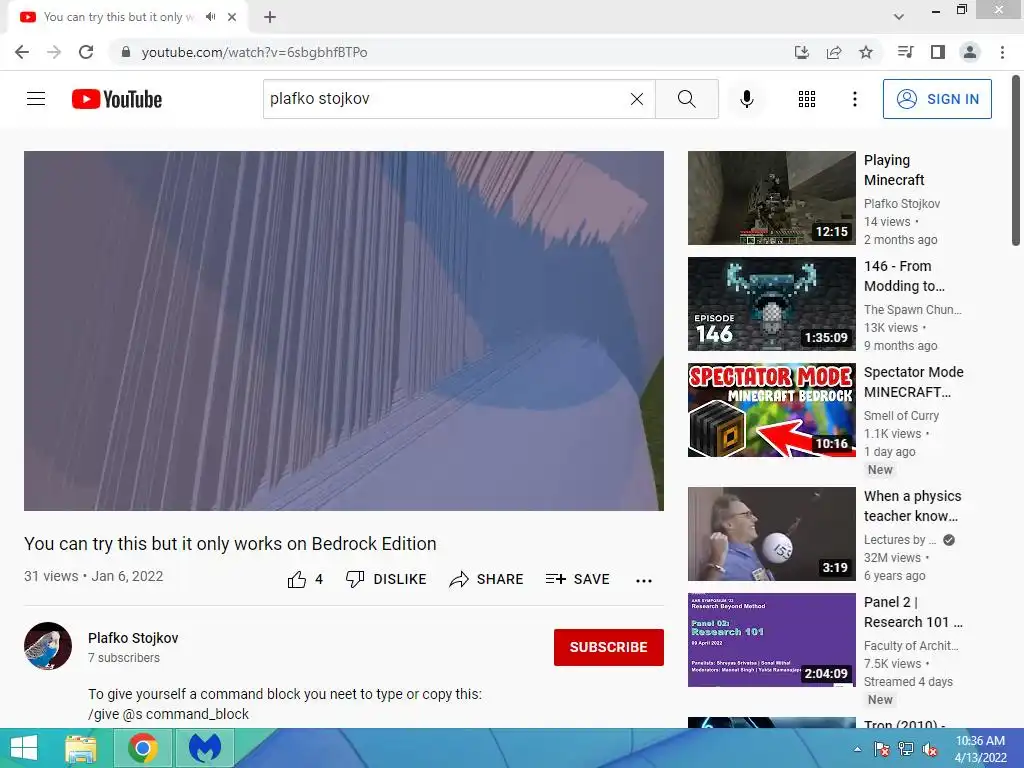Open a new browser tab
This screenshot has height=768, width=1024.
(270, 17)
